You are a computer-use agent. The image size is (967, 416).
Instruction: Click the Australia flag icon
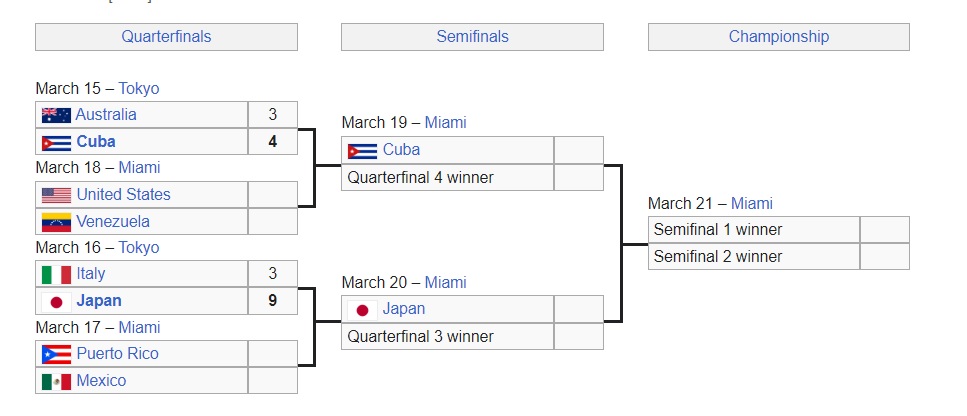(x=56, y=115)
